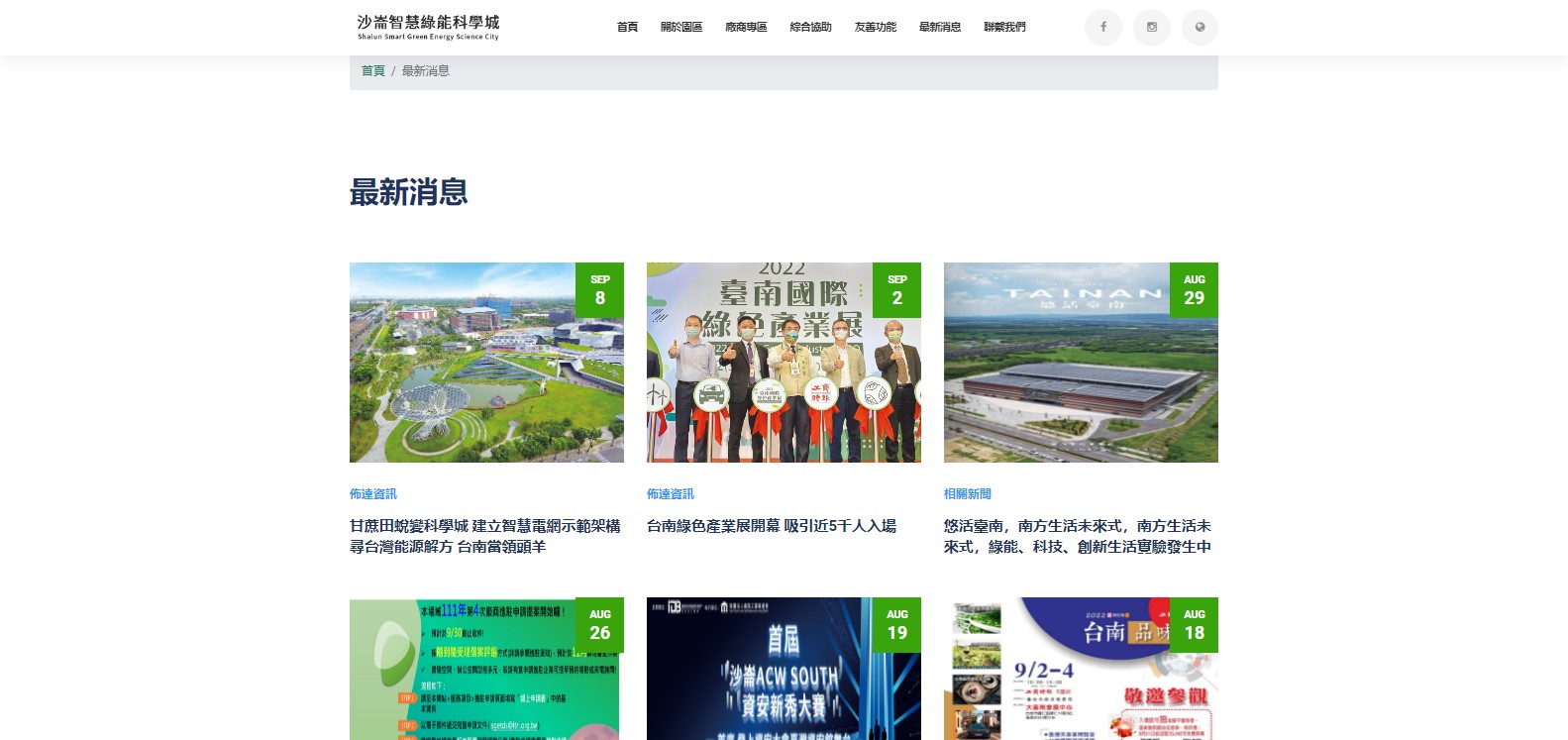Open the Facebook social icon
The image size is (1568, 740).
[1102, 28]
